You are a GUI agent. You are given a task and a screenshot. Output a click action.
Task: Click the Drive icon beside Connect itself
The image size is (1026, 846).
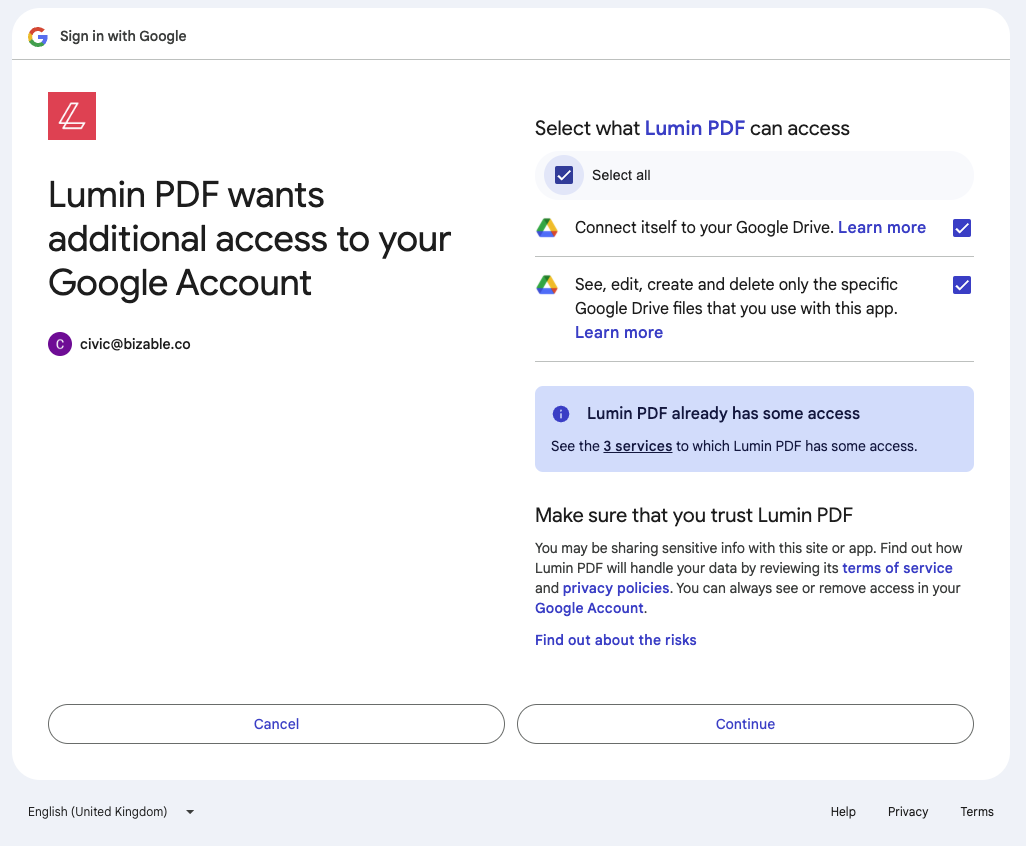pos(547,228)
